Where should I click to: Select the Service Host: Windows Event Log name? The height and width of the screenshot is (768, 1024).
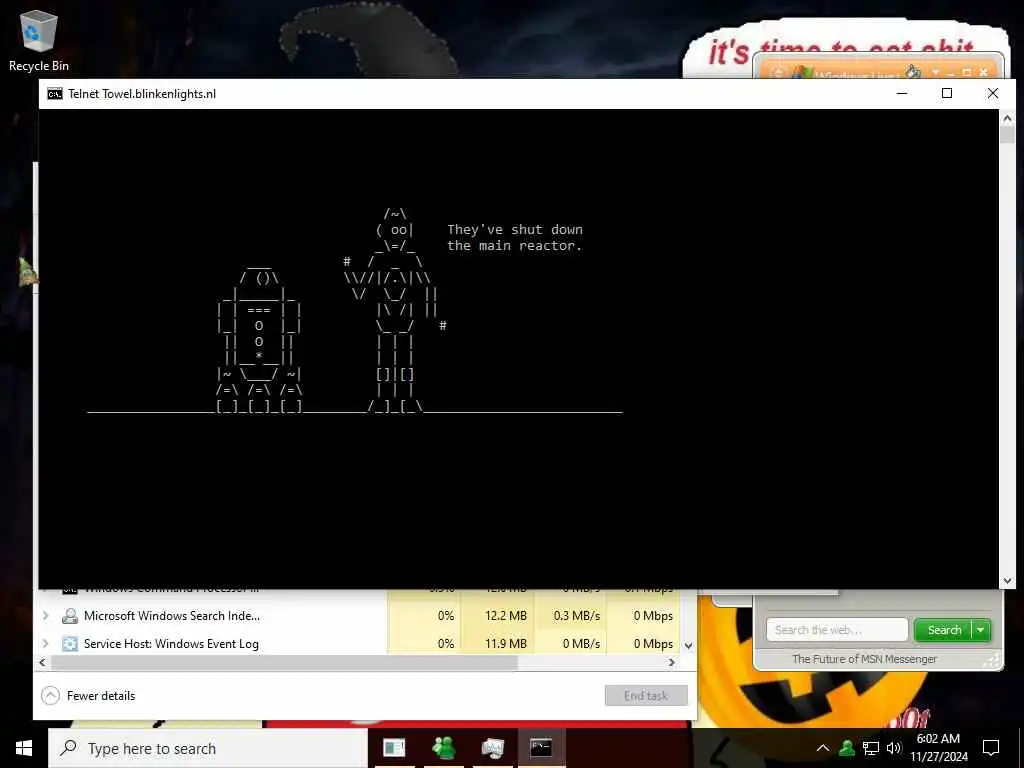click(171, 644)
